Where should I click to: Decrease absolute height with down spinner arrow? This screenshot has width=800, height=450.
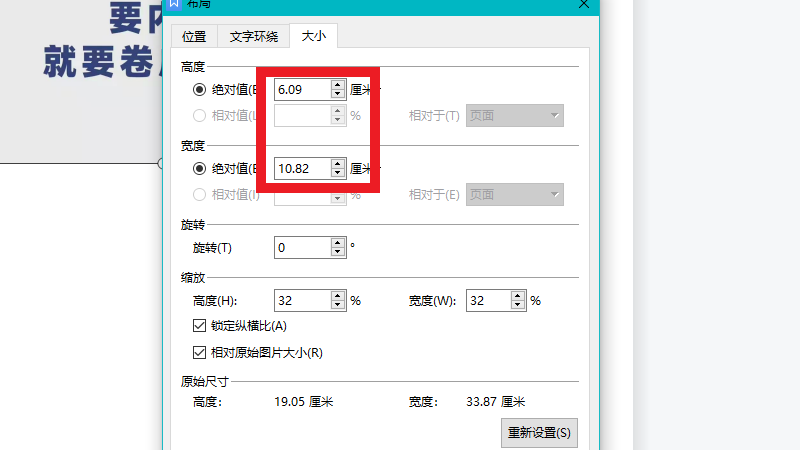coord(338,94)
